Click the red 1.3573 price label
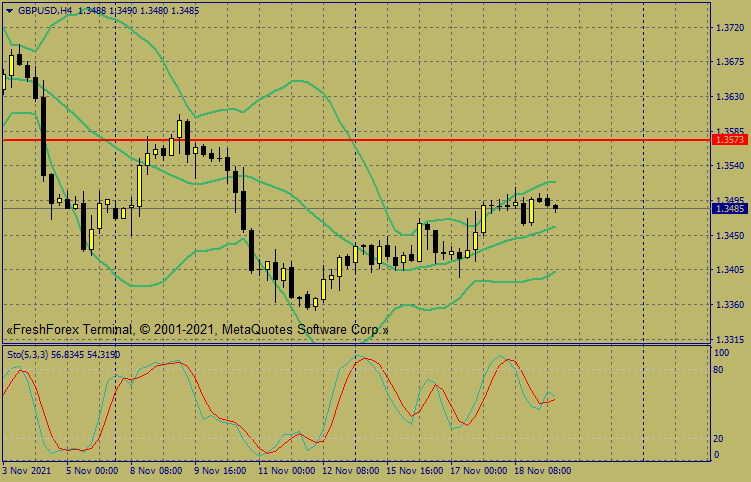 coord(729,141)
